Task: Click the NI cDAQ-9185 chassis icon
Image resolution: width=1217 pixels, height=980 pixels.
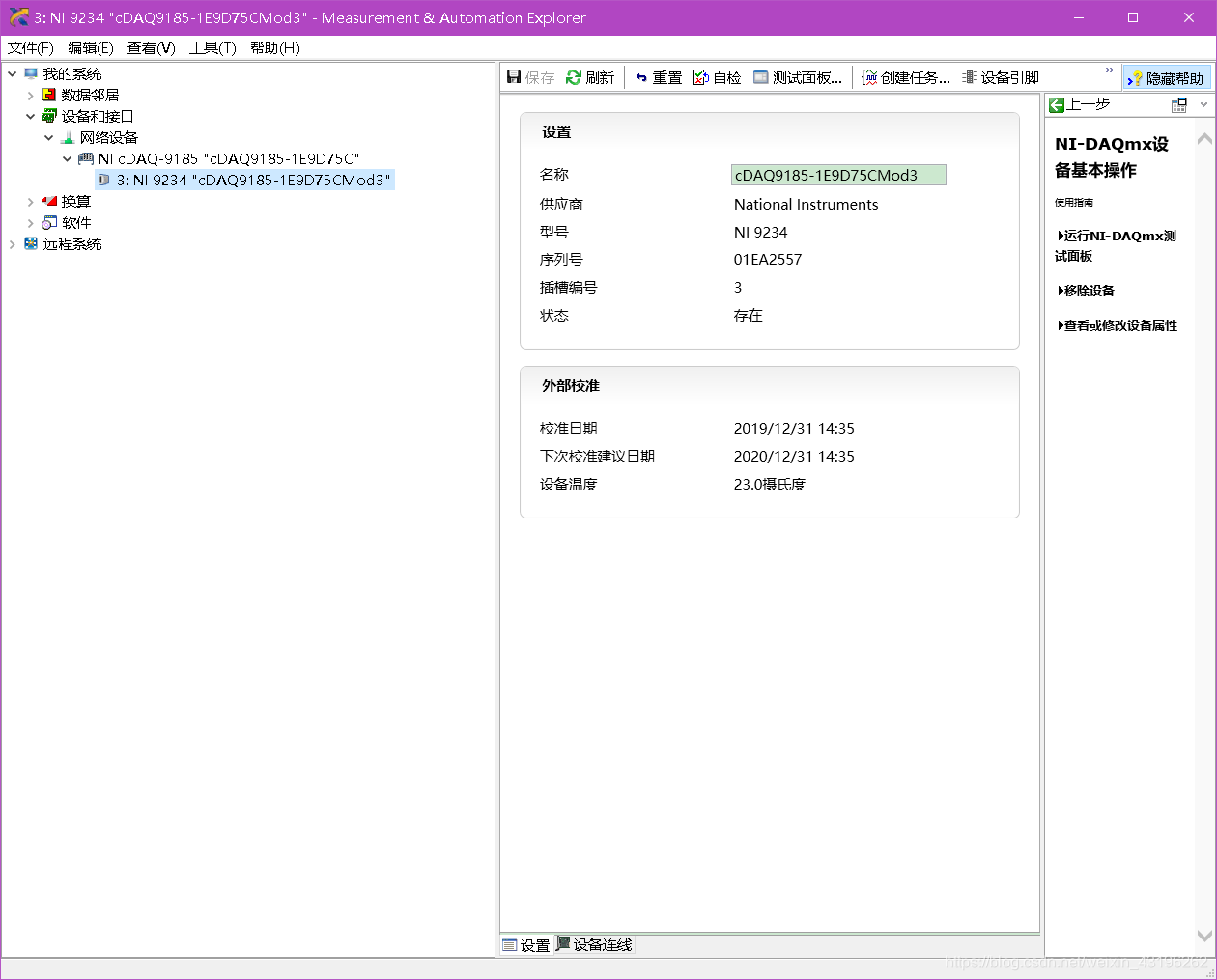Action: (x=86, y=158)
